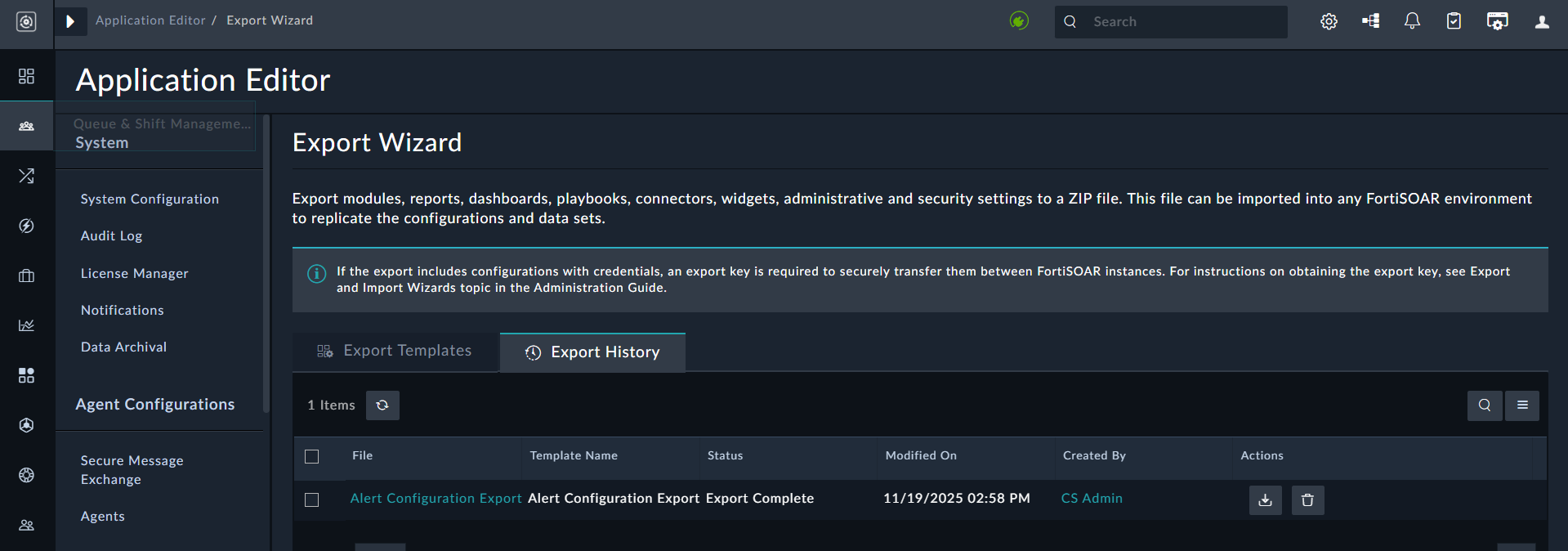Open System Configuration in the left menu
The image size is (1568, 551).
tap(150, 199)
